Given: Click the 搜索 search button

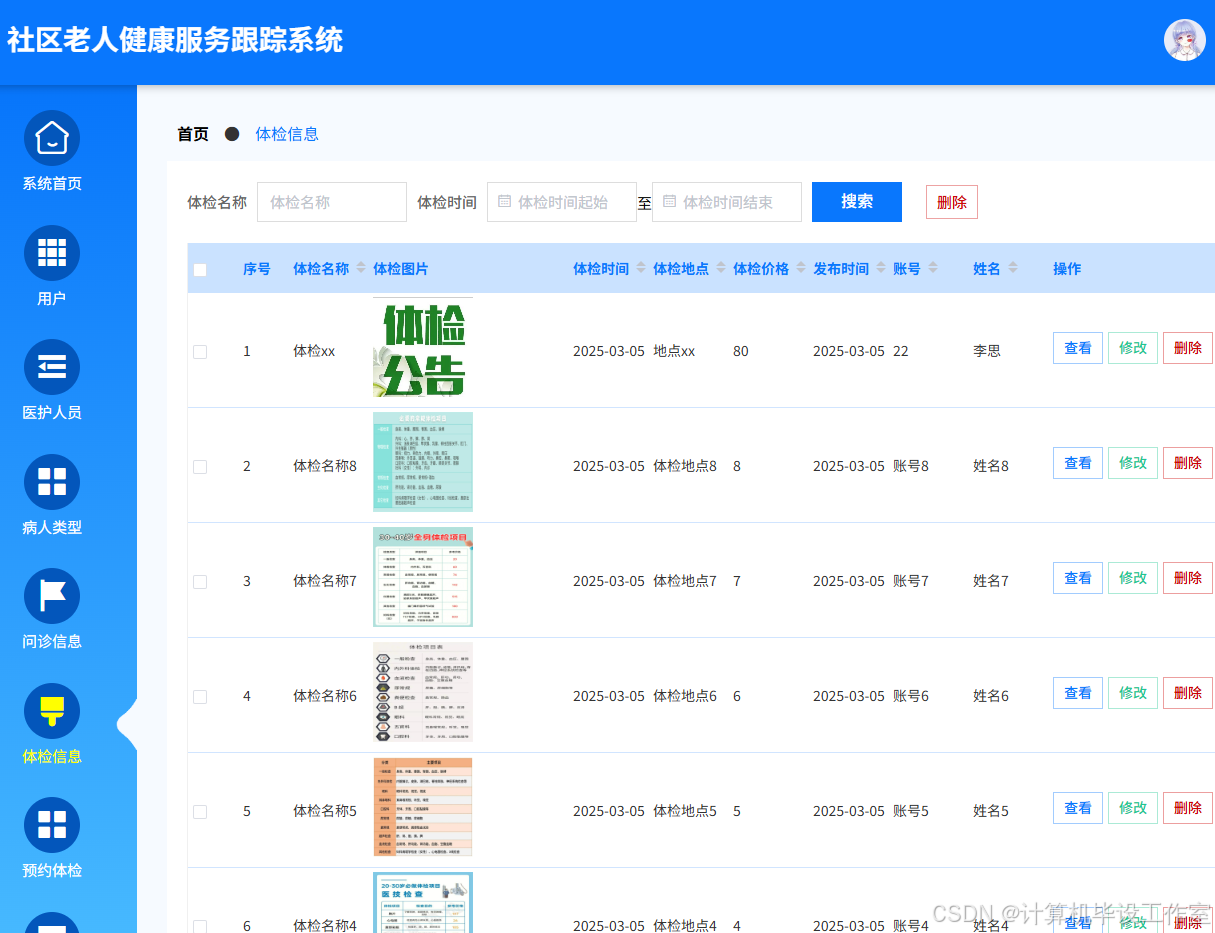Looking at the screenshot, I should pos(857,202).
